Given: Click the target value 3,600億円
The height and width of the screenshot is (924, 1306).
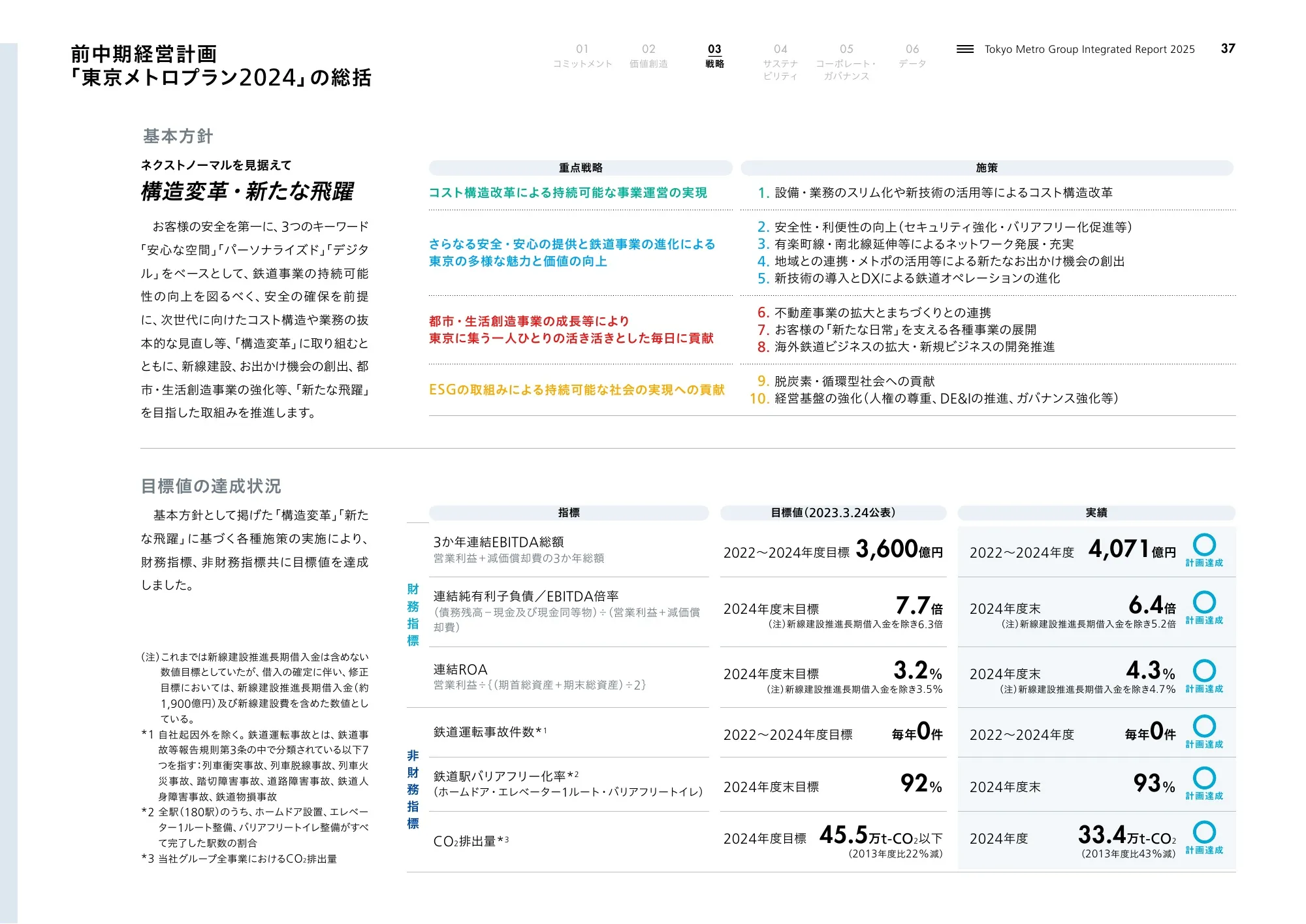Looking at the screenshot, I should point(899,549).
